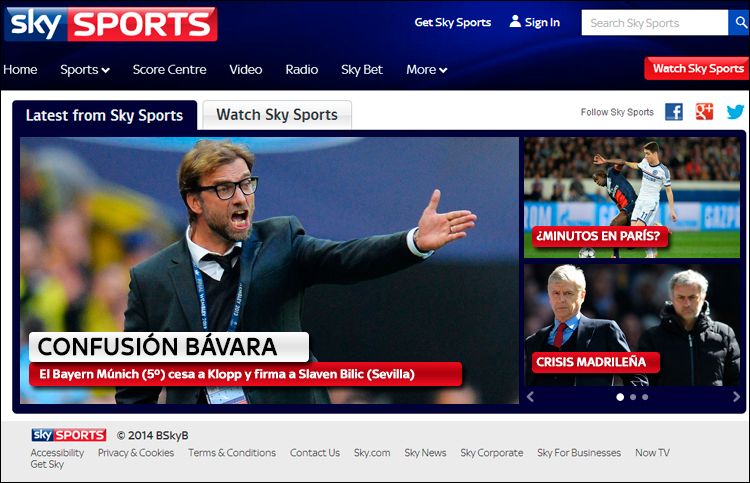Go to previous carousel slide arrow
Image resolution: width=750 pixels, height=483 pixels.
pyautogui.click(x=530, y=396)
